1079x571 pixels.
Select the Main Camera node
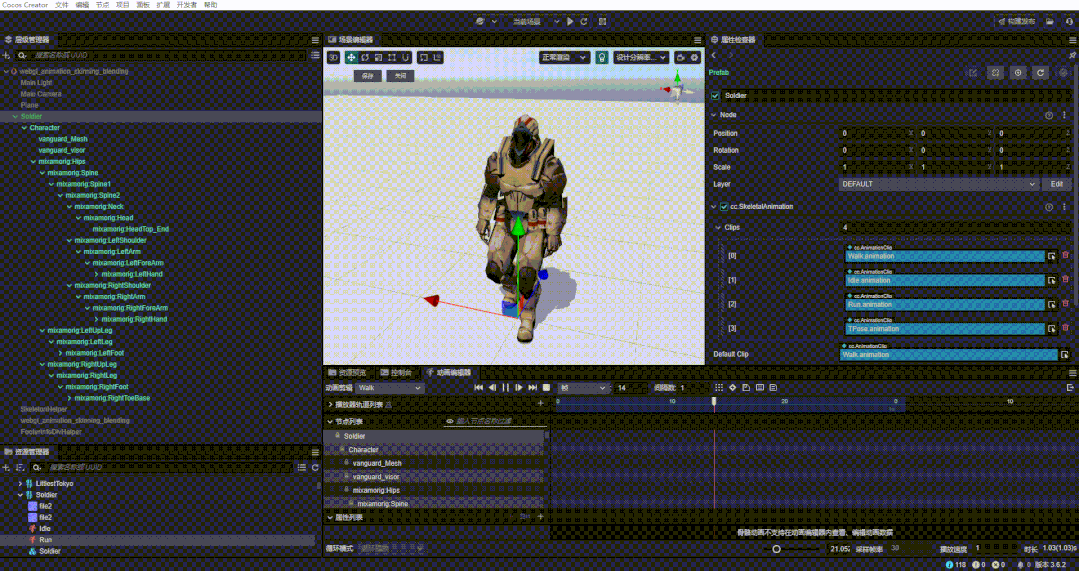coord(41,94)
